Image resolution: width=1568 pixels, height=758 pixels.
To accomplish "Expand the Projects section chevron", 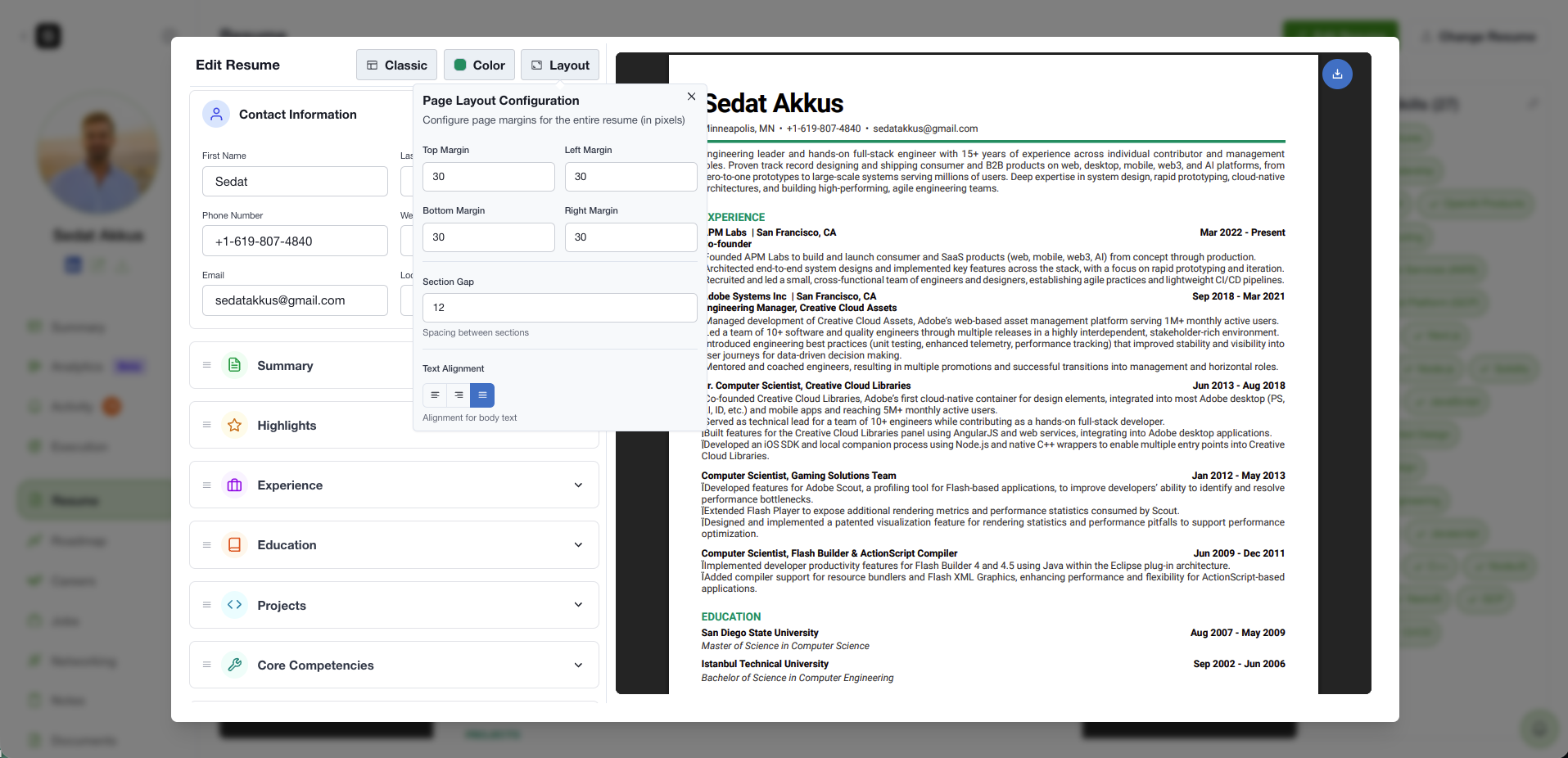I will (578, 605).
